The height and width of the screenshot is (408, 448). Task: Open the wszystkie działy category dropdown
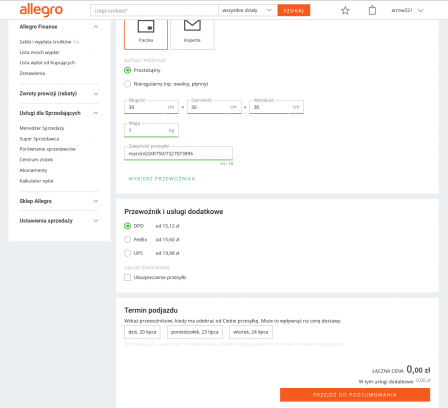tap(248, 10)
